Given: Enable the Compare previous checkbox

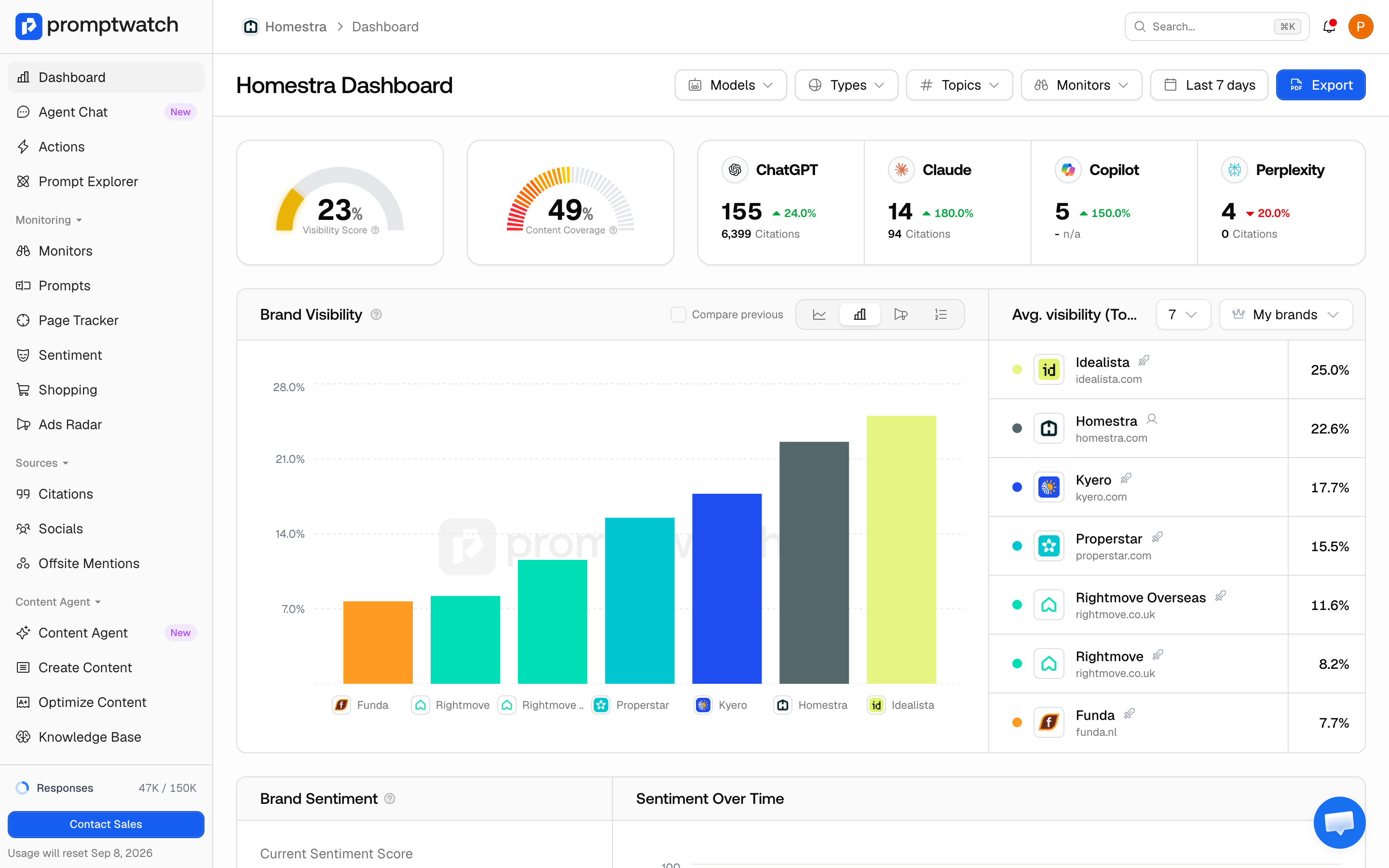Looking at the screenshot, I should [679, 314].
